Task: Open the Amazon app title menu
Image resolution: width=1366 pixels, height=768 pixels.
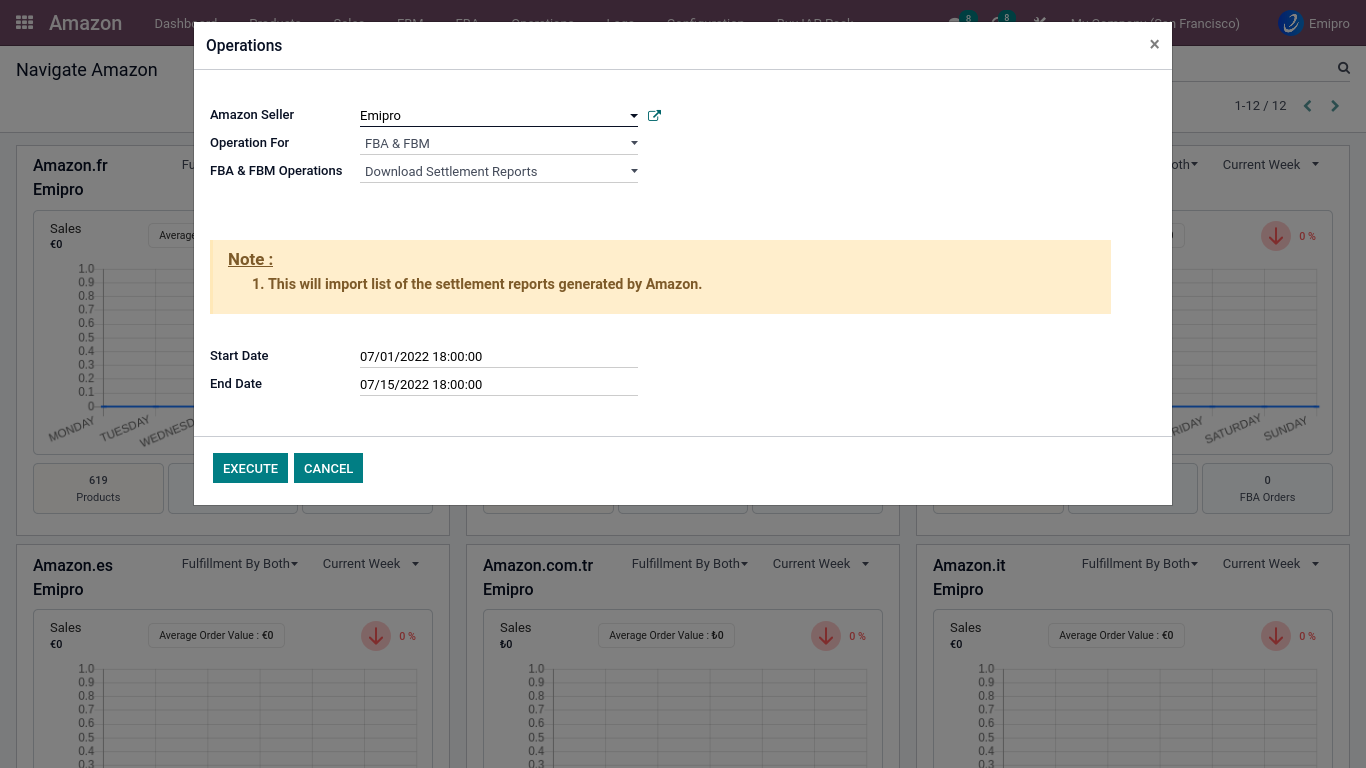Action: (85, 23)
